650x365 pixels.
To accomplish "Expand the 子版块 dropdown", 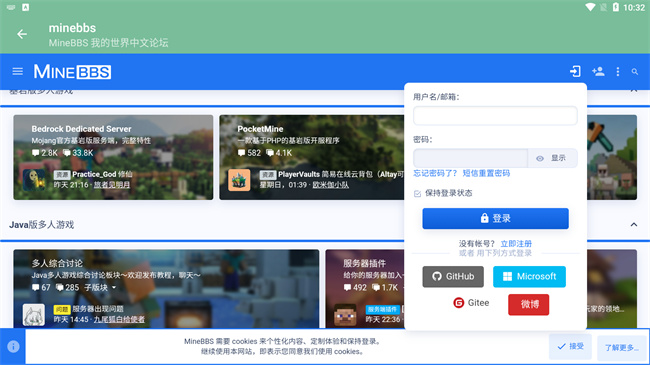I will coord(100,287).
